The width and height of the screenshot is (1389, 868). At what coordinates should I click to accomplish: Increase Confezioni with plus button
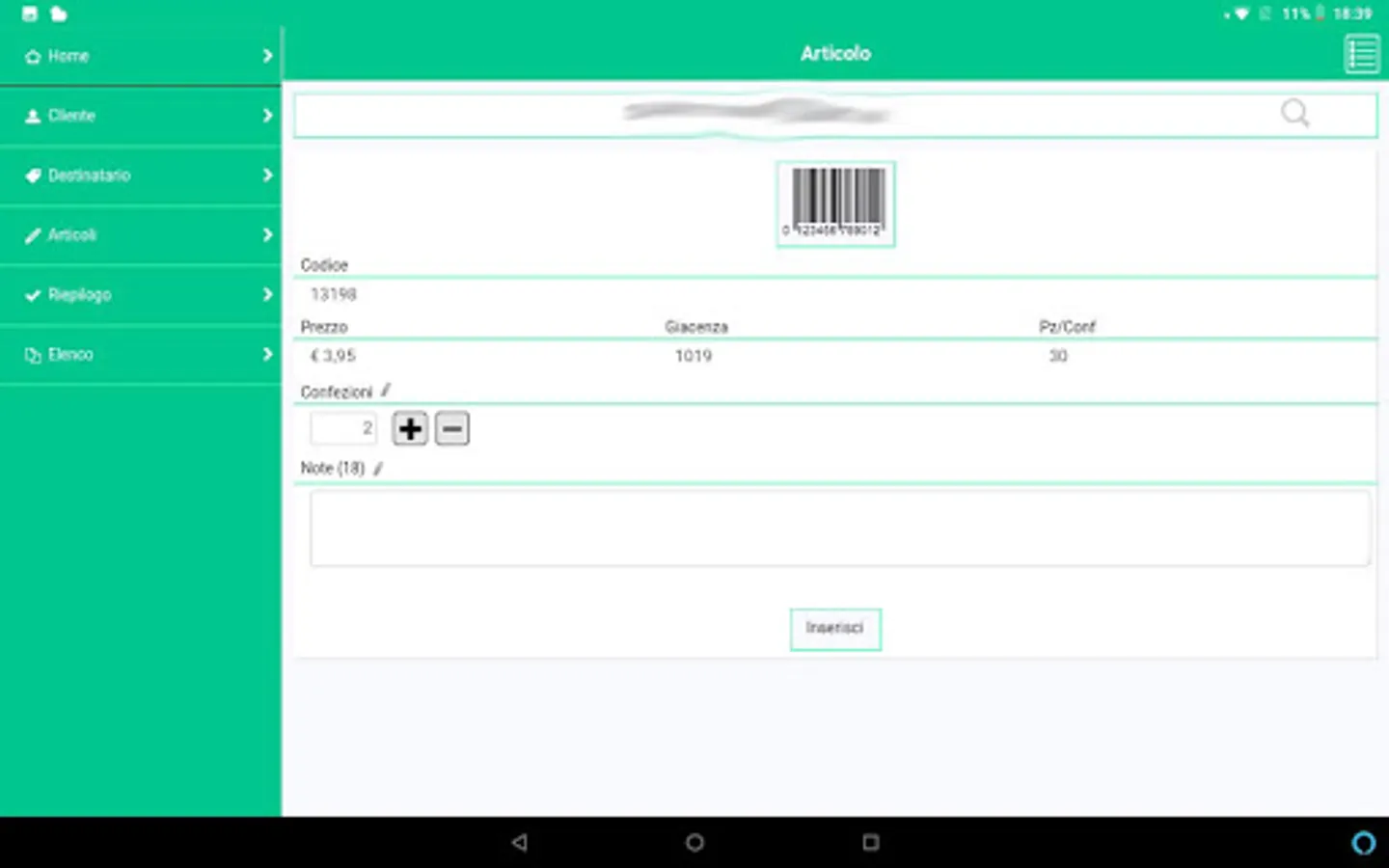point(410,428)
